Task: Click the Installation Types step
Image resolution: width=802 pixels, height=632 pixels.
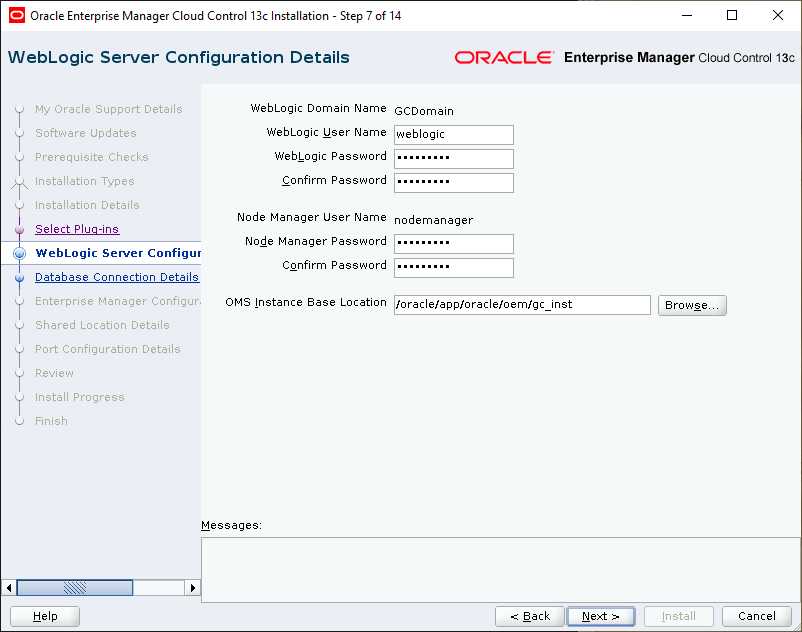Action: click(84, 181)
